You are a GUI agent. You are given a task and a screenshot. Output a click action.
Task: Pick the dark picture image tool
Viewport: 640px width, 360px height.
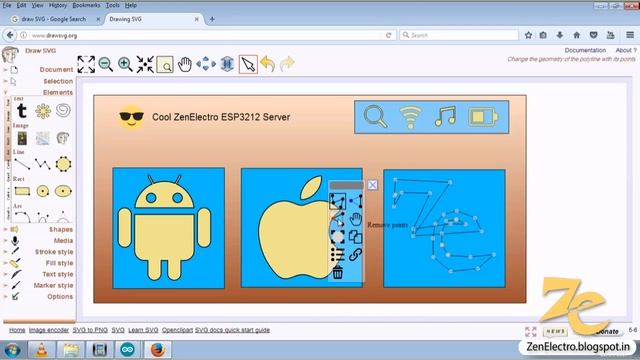point(22,138)
